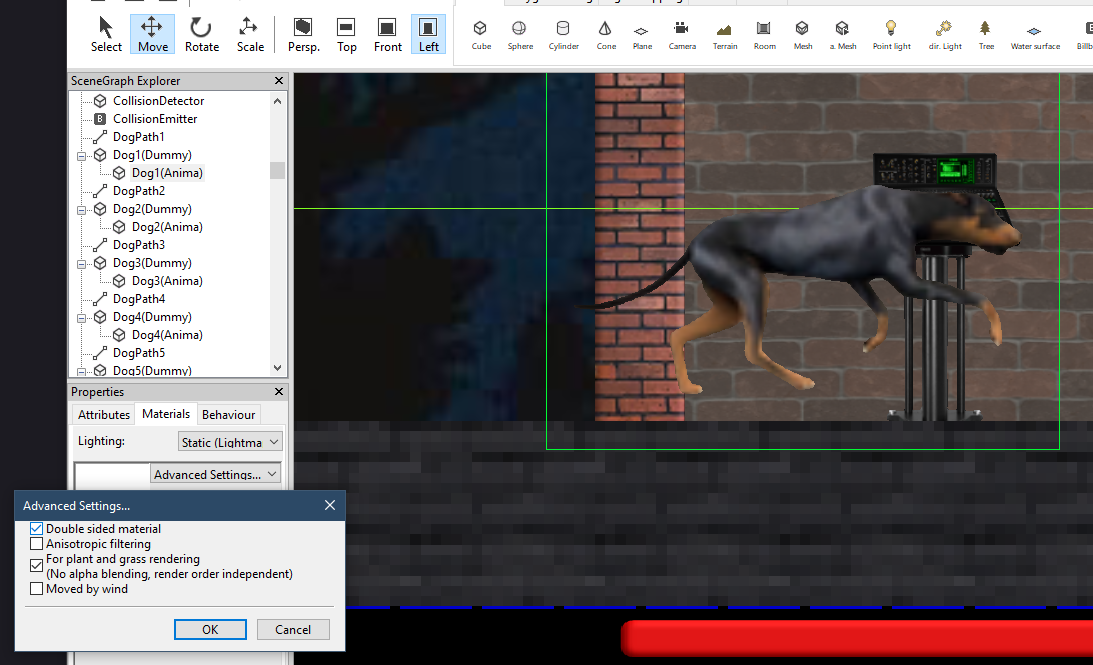Add a Room object
Image resolution: width=1093 pixels, height=665 pixels.
(764, 35)
